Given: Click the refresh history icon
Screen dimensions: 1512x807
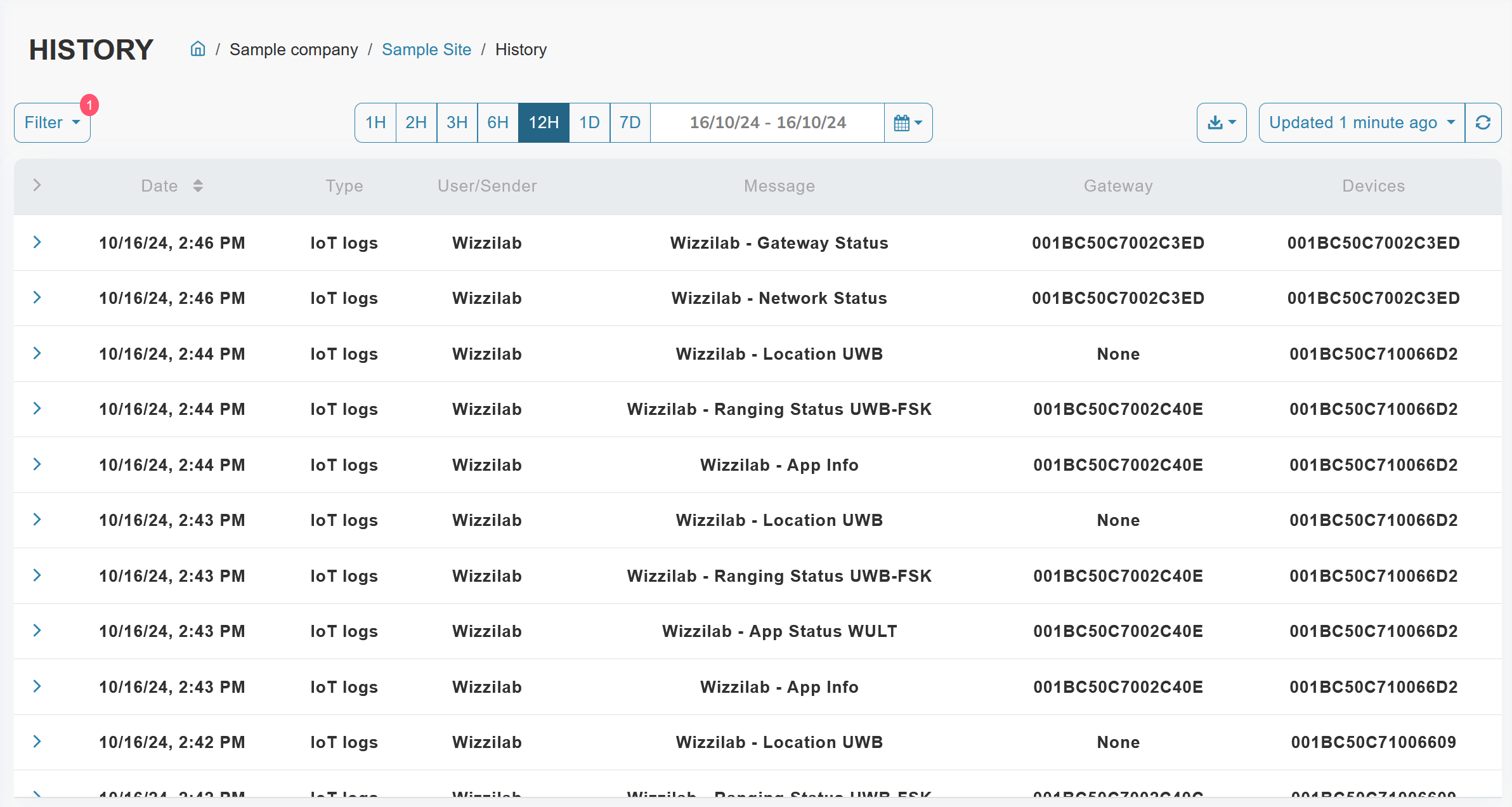Looking at the screenshot, I should coord(1483,122).
